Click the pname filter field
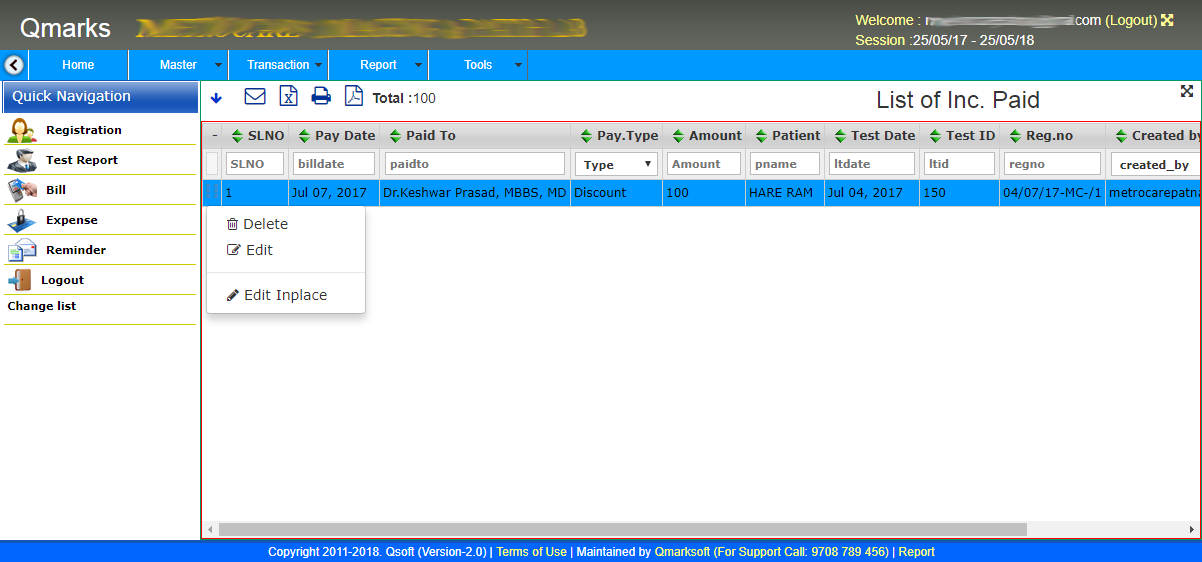Image resolution: width=1202 pixels, height=562 pixels. click(x=785, y=164)
